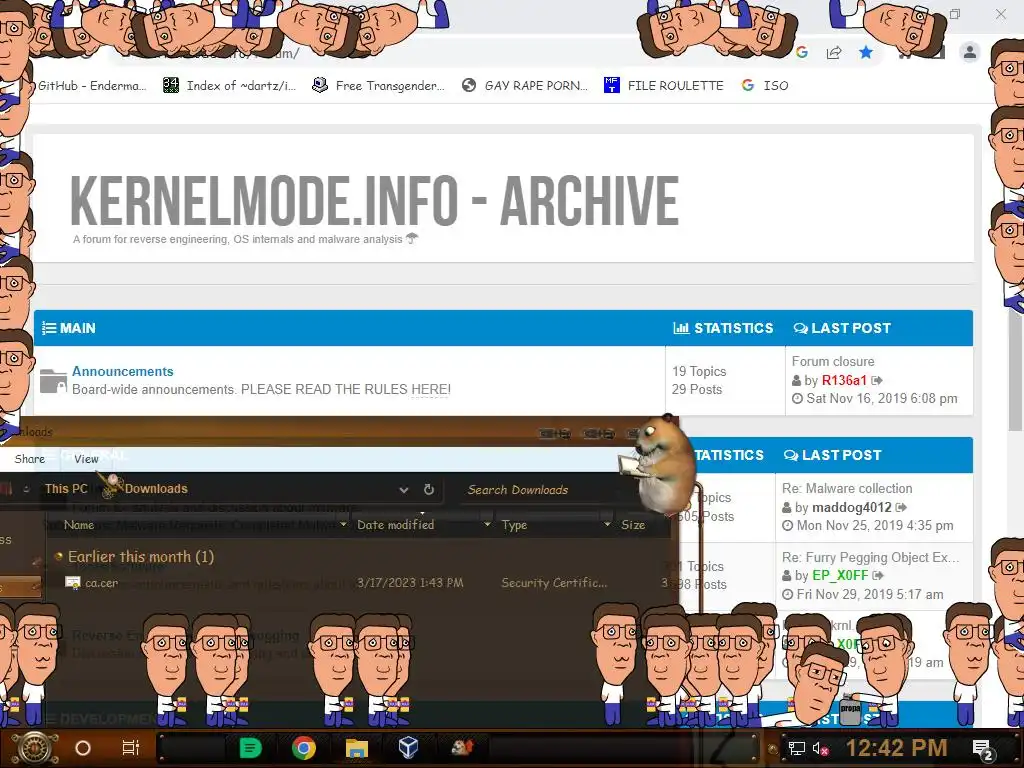Click view-post icon next to maddog4012

click(901, 507)
